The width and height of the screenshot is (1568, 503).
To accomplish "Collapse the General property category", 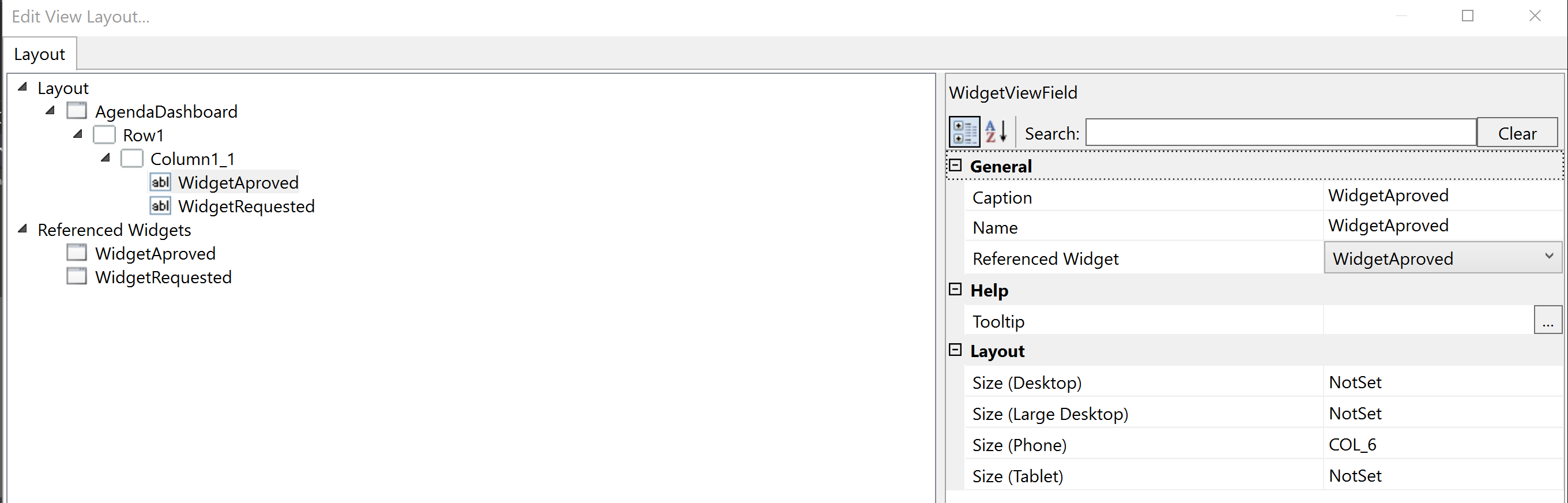I will 956,166.
